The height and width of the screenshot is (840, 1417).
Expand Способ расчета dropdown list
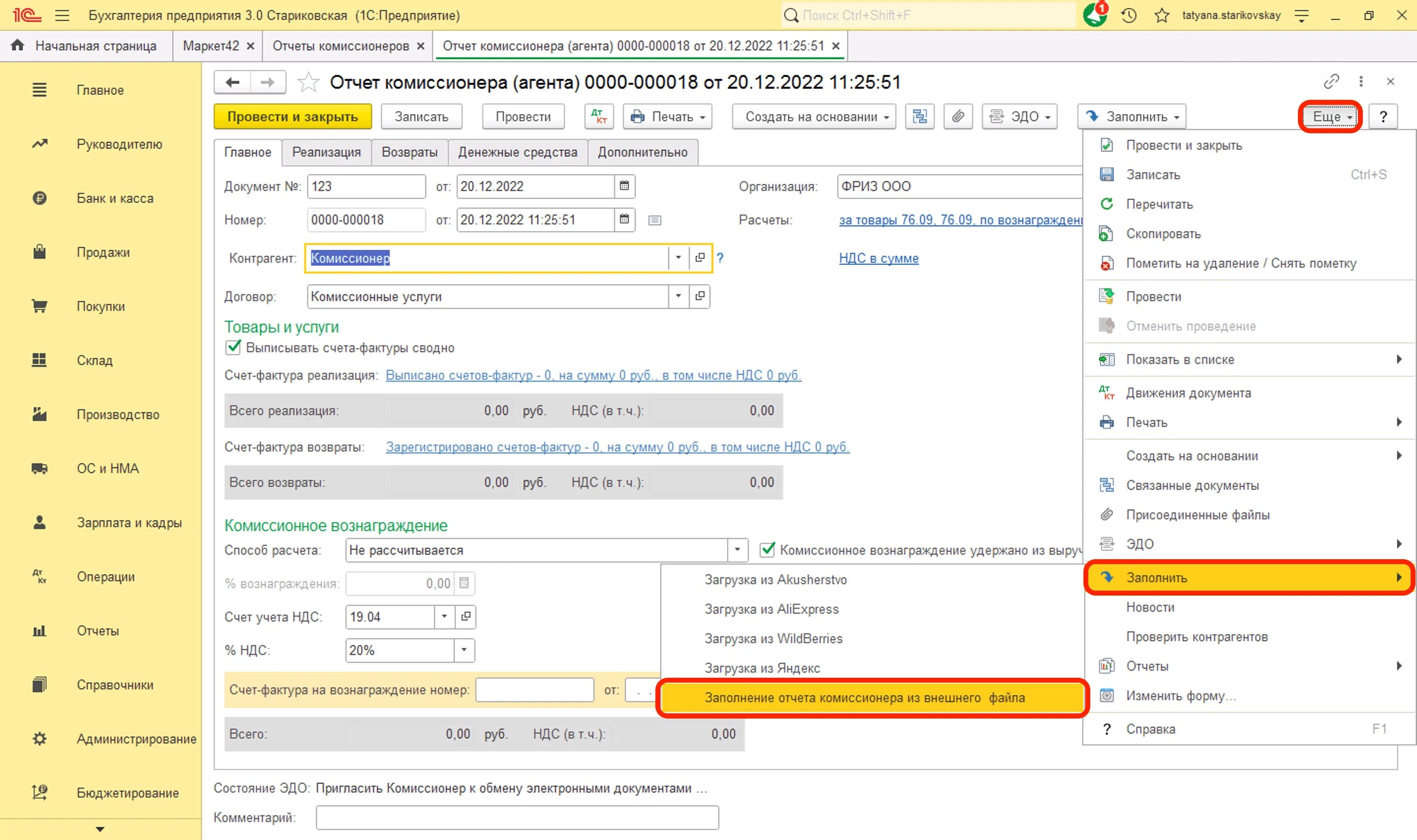(x=737, y=550)
